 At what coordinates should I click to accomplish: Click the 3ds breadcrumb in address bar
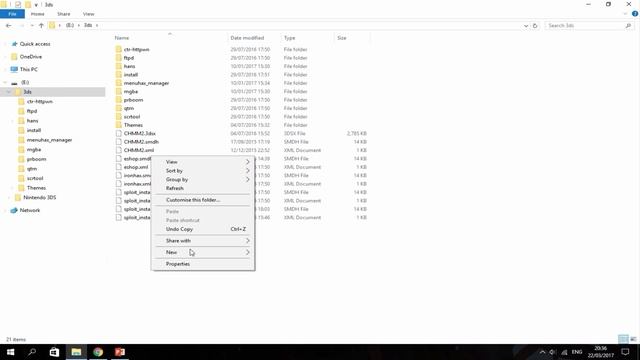88,25
